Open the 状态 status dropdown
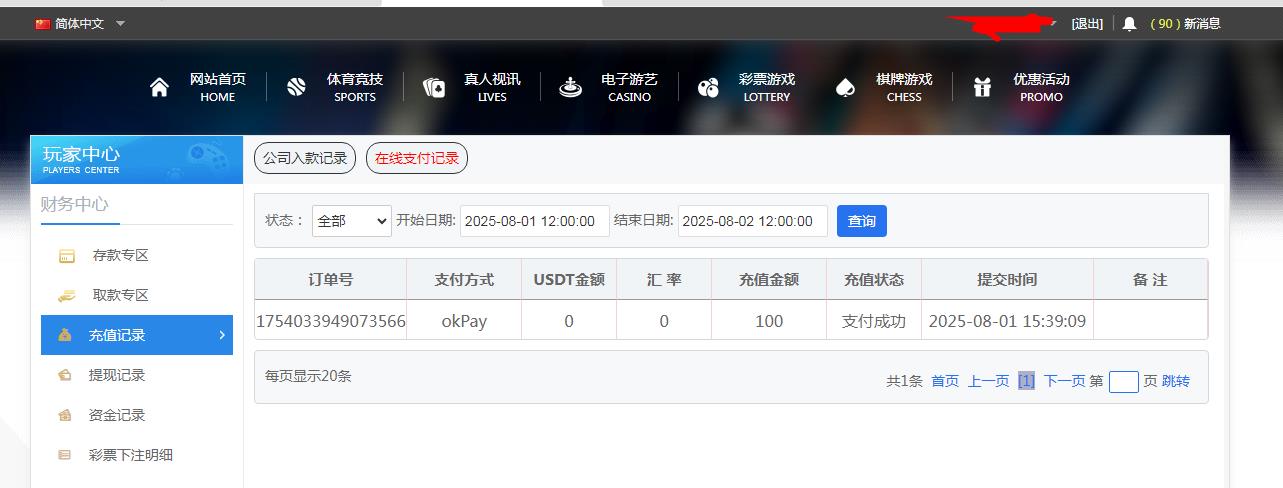This screenshot has height=488, width=1283. point(352,221)
